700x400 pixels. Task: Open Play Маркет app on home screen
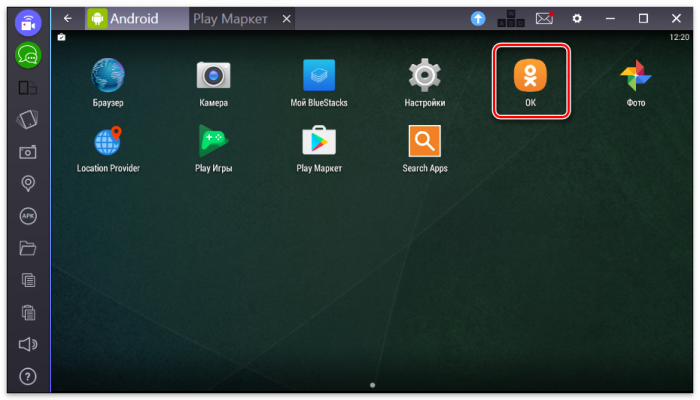coord(319,141)
